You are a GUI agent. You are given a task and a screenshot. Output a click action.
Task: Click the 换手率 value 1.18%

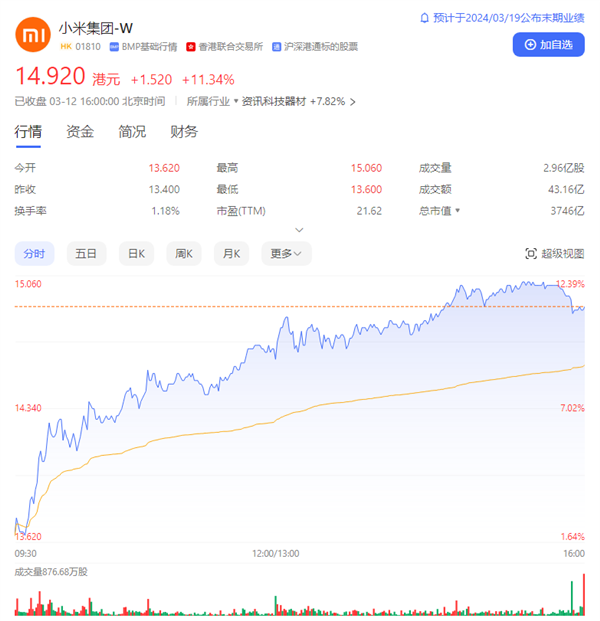(x=166, y=211)
